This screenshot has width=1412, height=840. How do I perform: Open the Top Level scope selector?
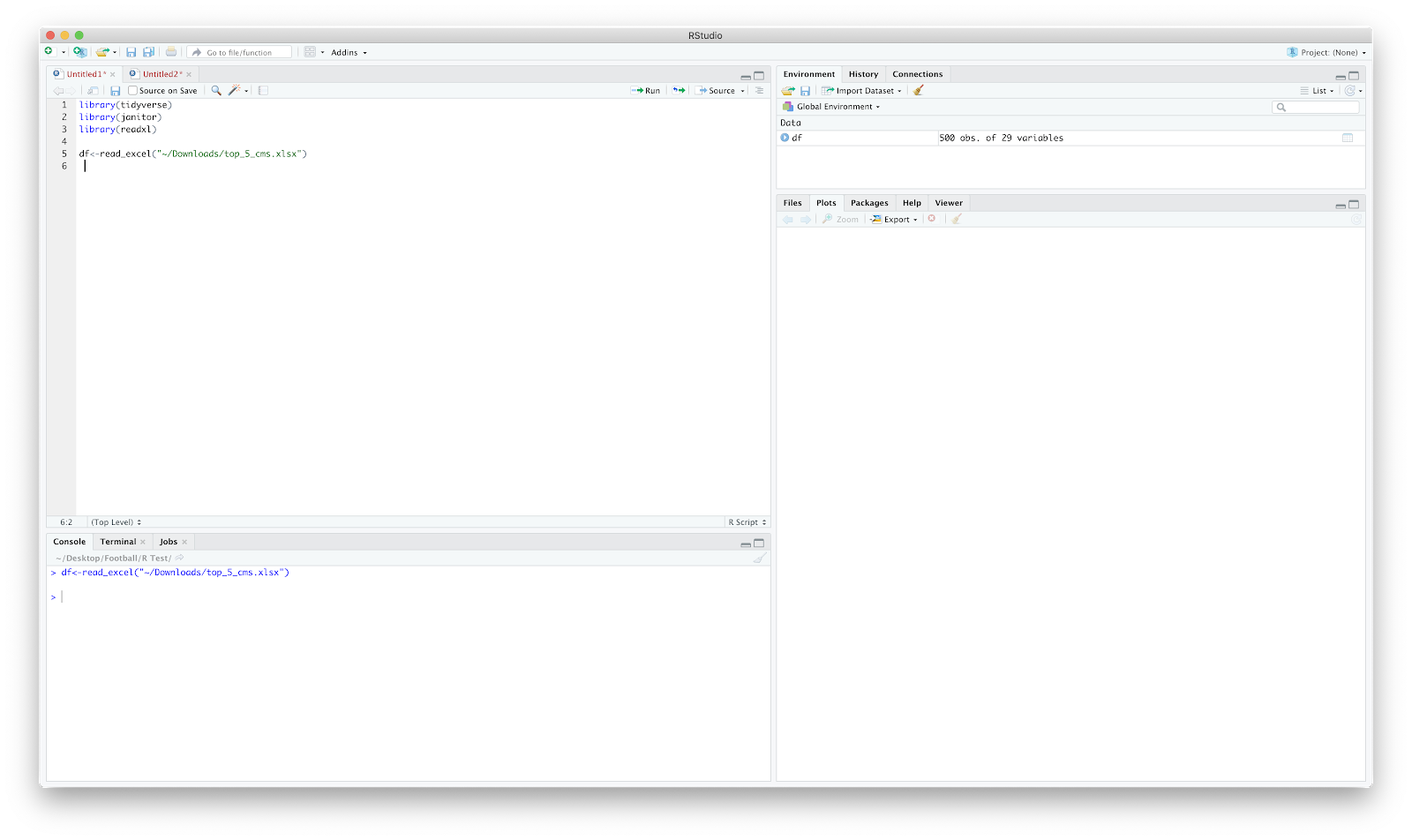pyautogui.click(x=116, y=522)
